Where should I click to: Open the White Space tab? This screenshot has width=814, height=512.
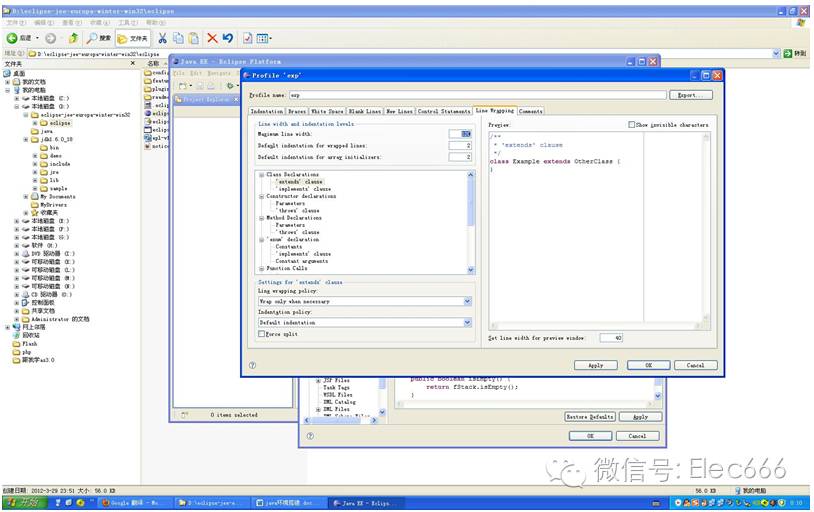(x=327, y=111)
